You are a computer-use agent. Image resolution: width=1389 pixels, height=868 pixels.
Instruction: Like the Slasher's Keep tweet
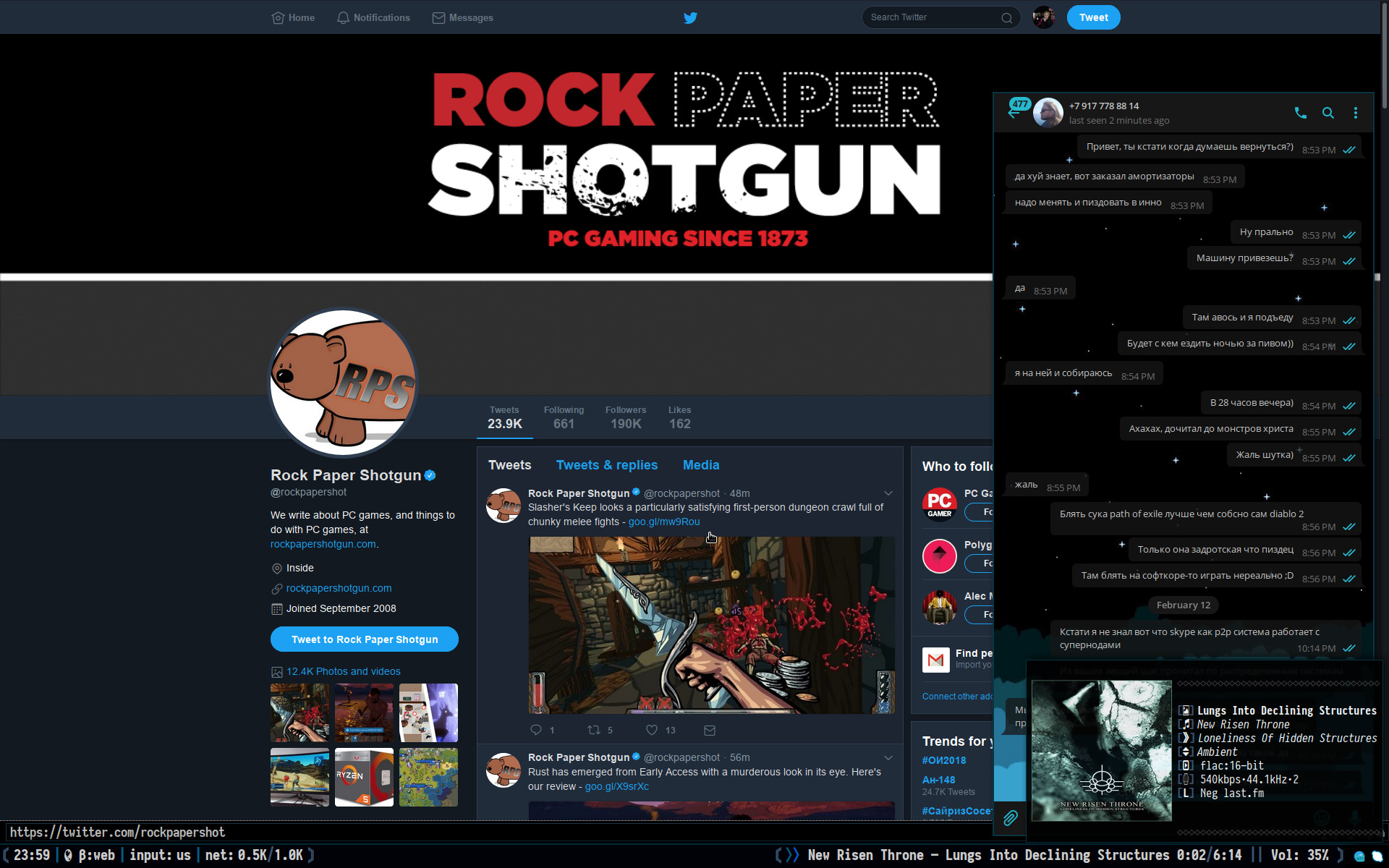(652, 730)
